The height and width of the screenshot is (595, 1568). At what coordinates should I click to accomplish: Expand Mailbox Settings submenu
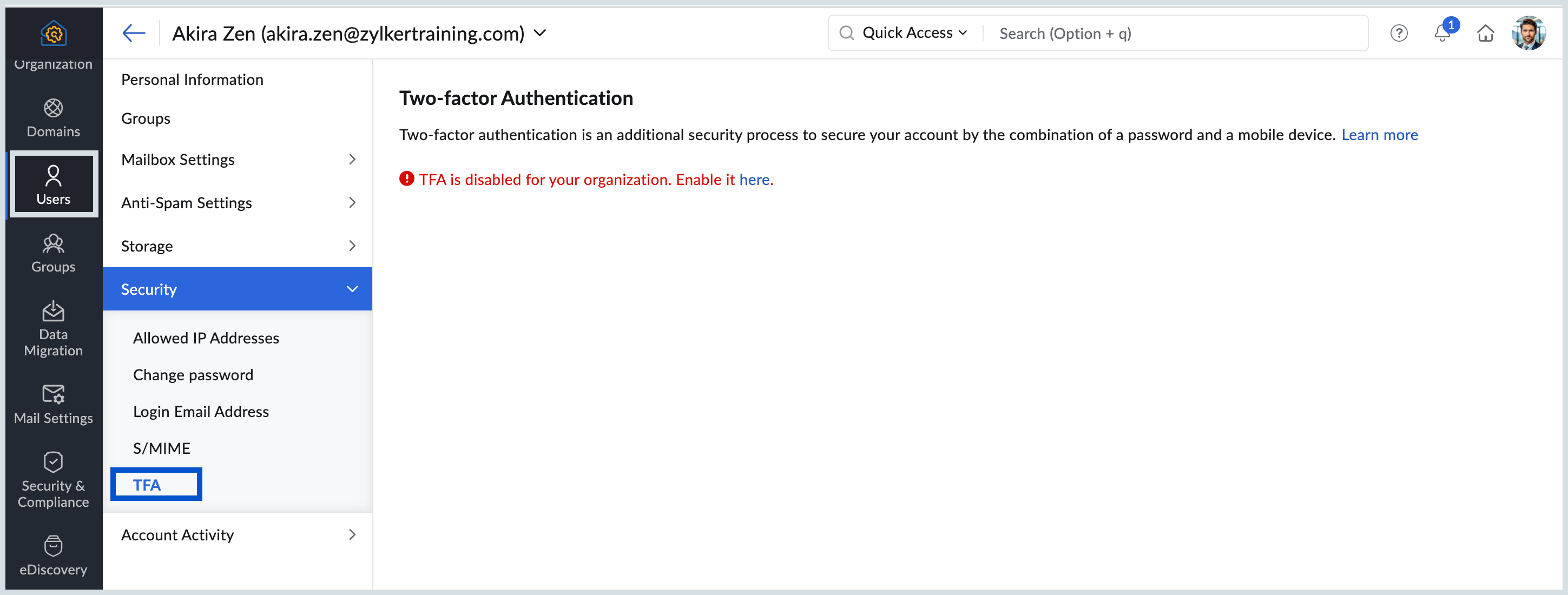coord(237,160)
